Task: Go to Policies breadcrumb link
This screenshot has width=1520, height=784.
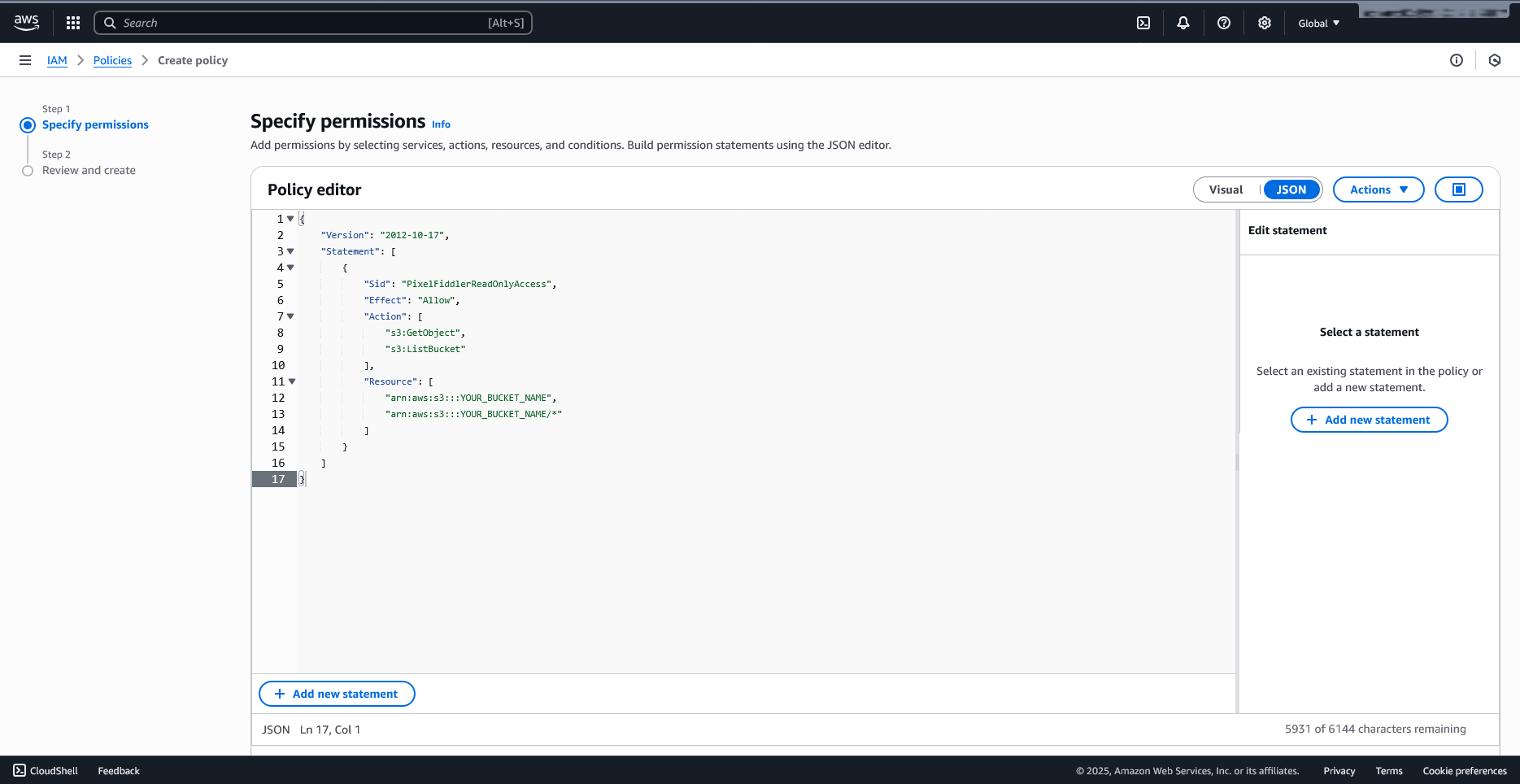Action: point(112,60)
